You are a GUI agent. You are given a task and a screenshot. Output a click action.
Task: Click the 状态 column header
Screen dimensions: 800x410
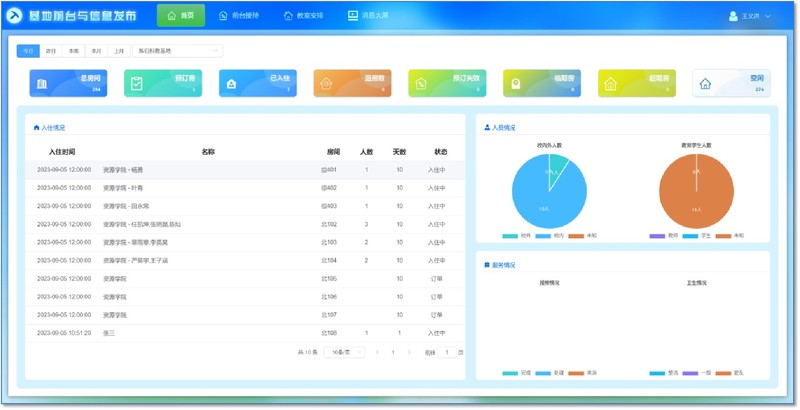[441, 152]
